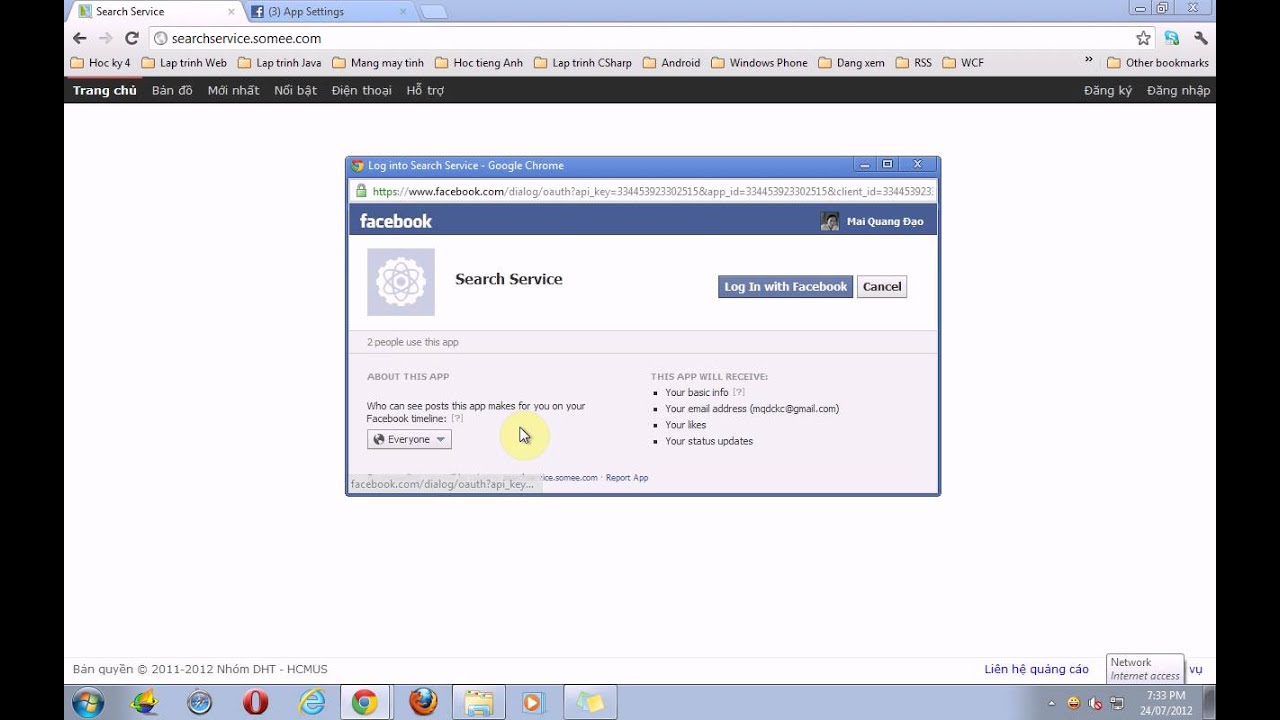
Task: Open Hỗ trợ menu item
Action: [x=425, y=90]
